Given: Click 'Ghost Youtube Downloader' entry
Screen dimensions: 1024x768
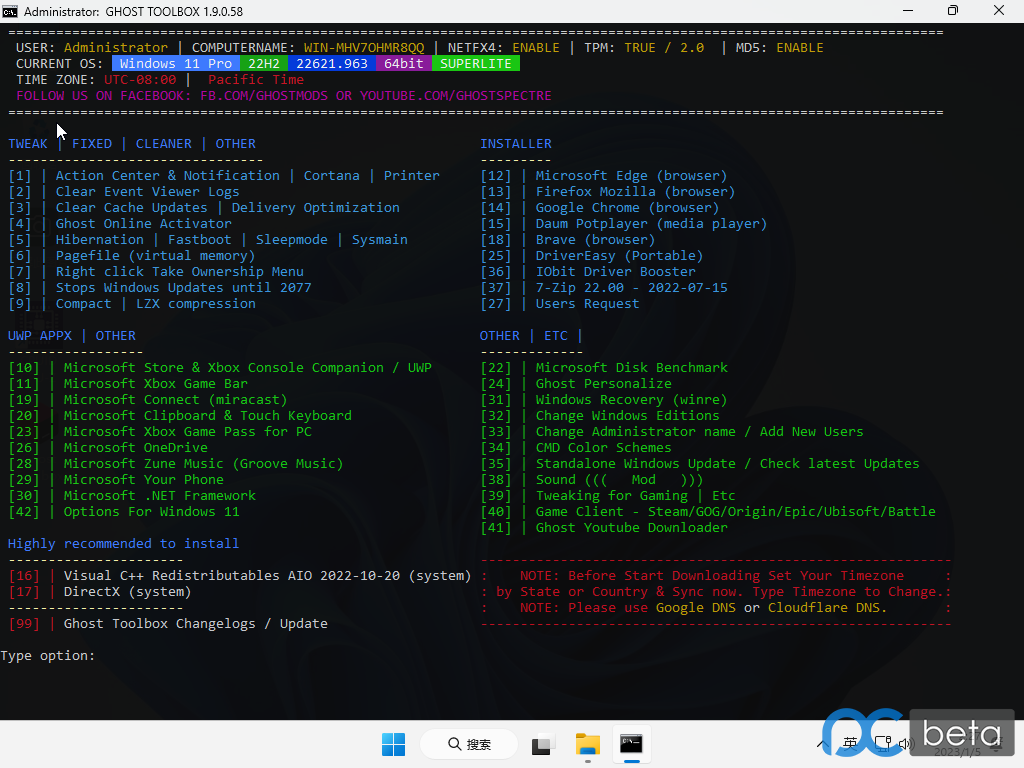Looking at the screenshot, I should click(x=632, y=528).
